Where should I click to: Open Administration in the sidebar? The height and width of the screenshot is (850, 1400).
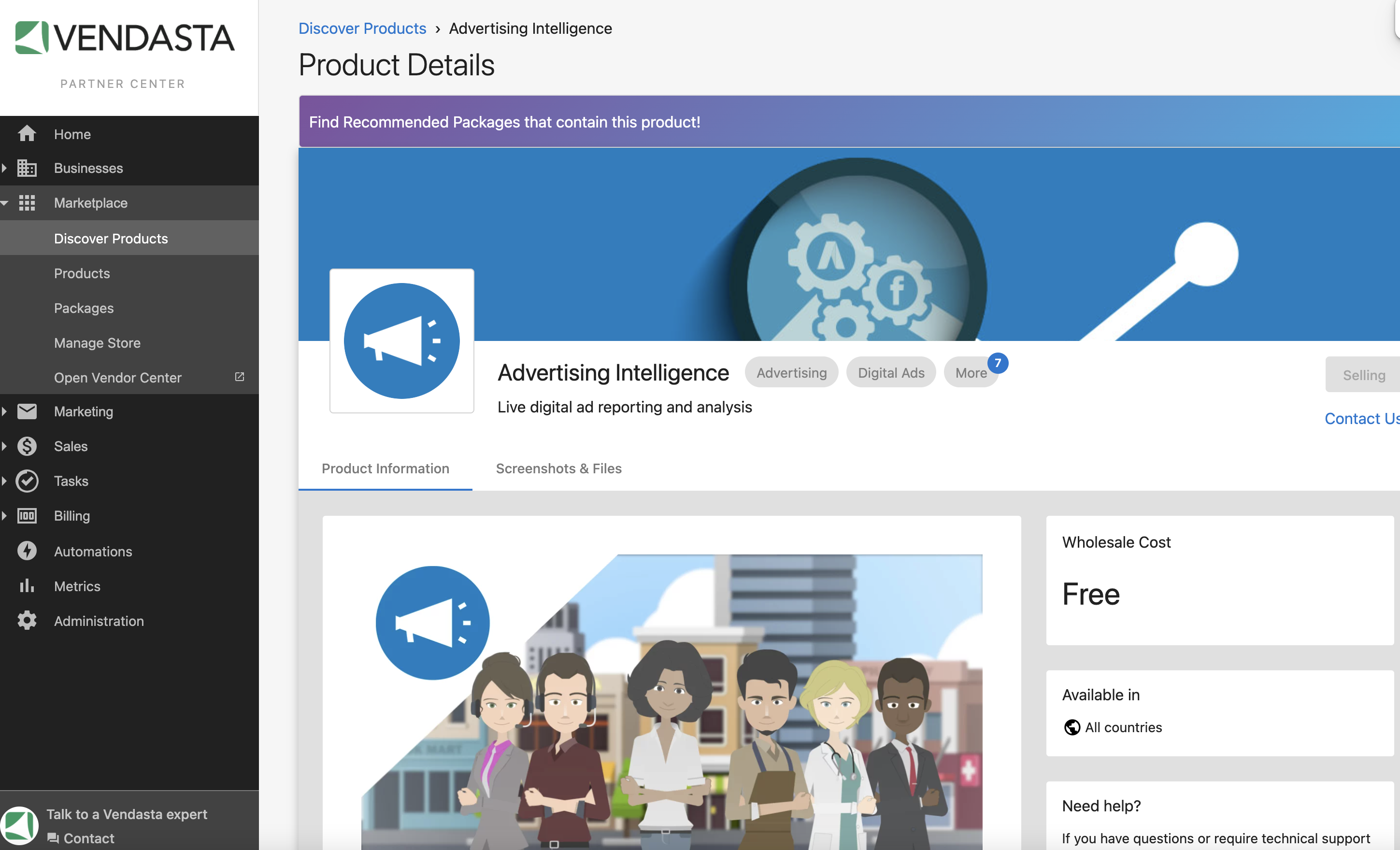click(129, 621)
